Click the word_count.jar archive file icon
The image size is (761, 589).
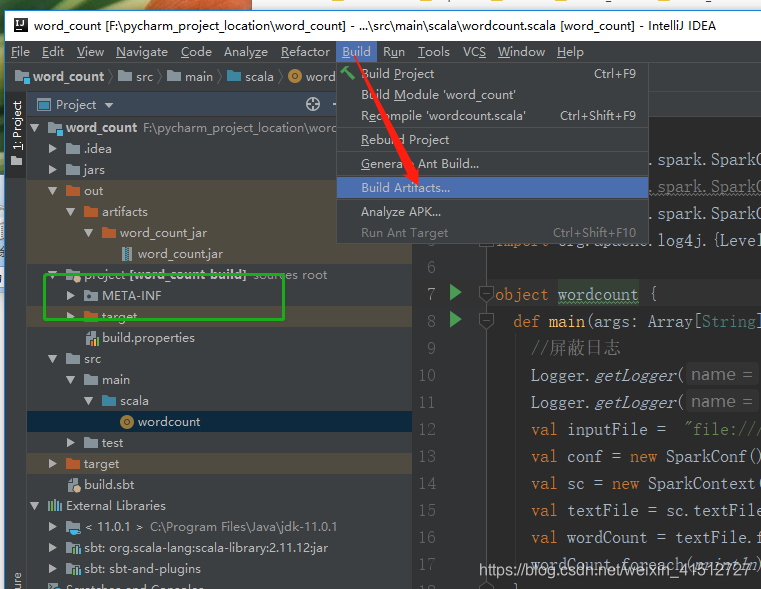(x=127, y=254)
